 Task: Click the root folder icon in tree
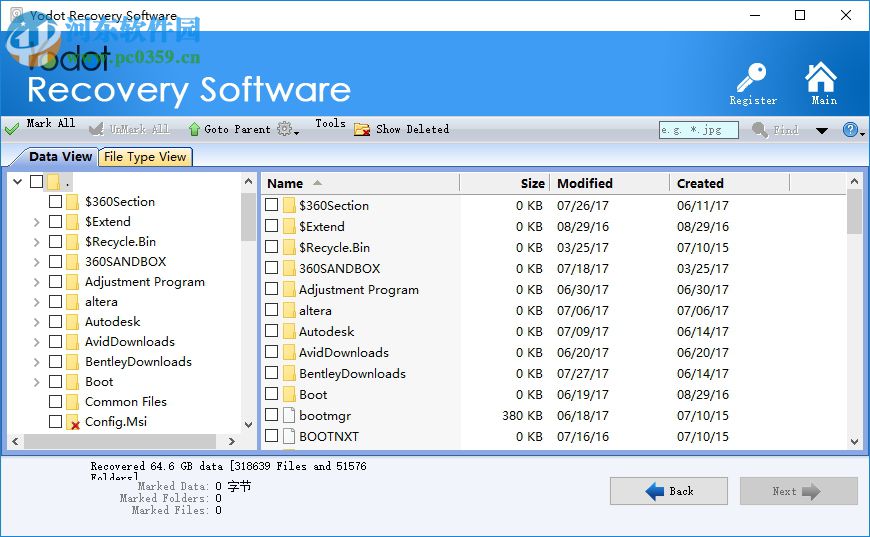click(x=53, y=182)
